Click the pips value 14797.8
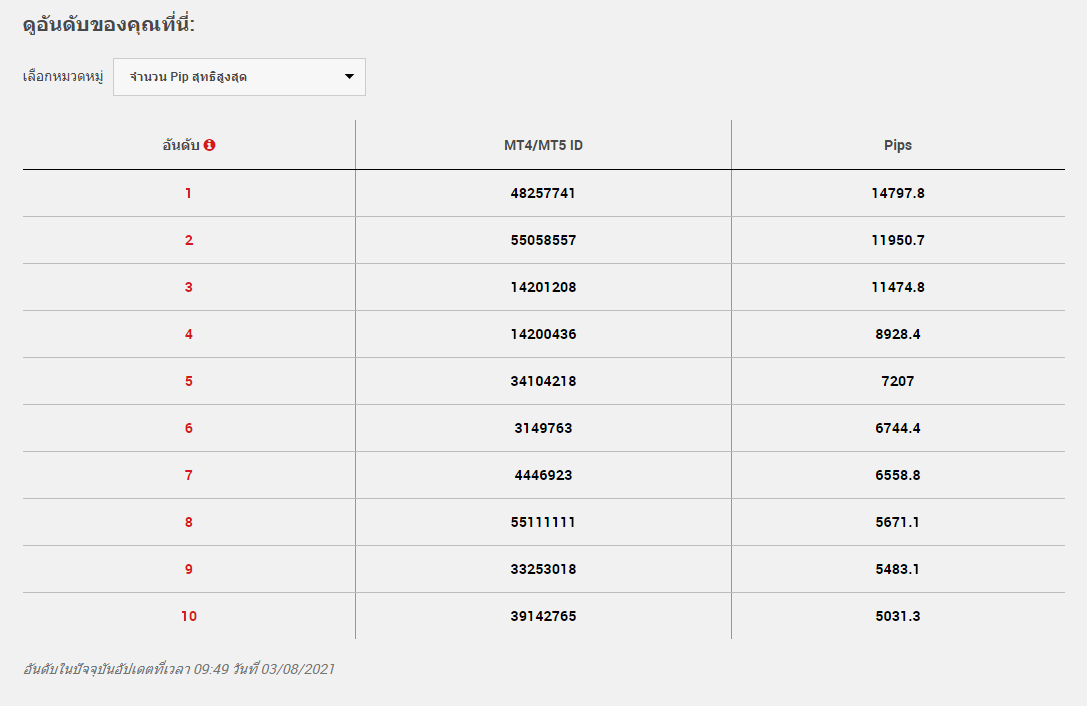This screenshot has height=706, width=1087. 898,193
